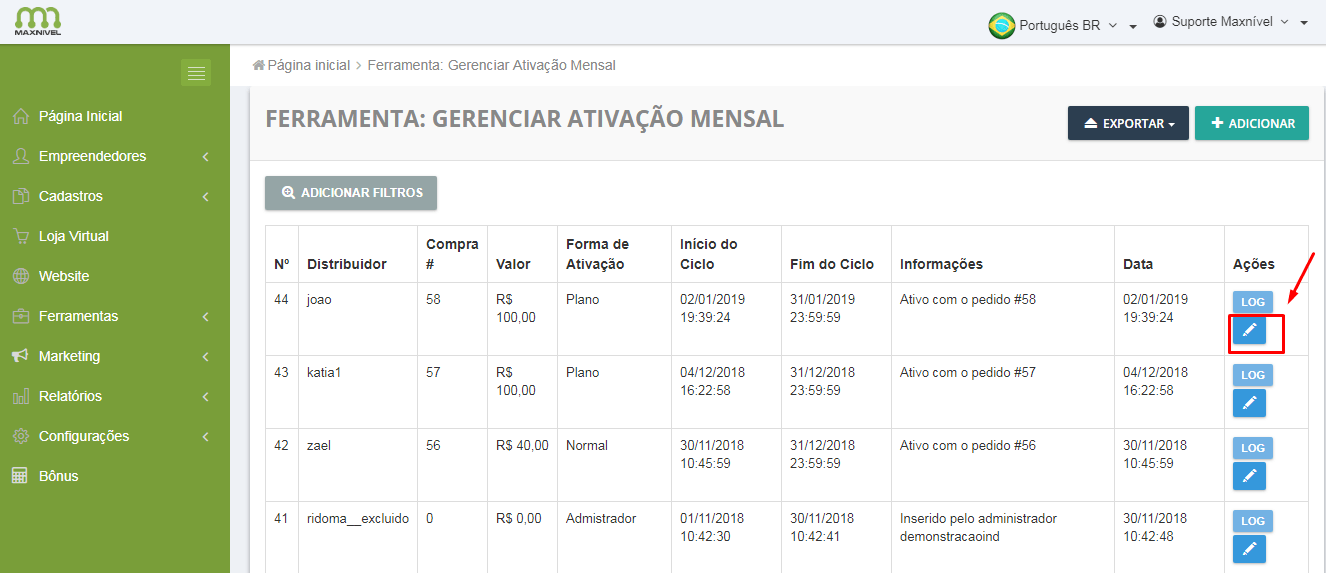Go to Bônus in sidebar
The width and height of the screenshot is (1326, 573).
(x=58, y=476)
